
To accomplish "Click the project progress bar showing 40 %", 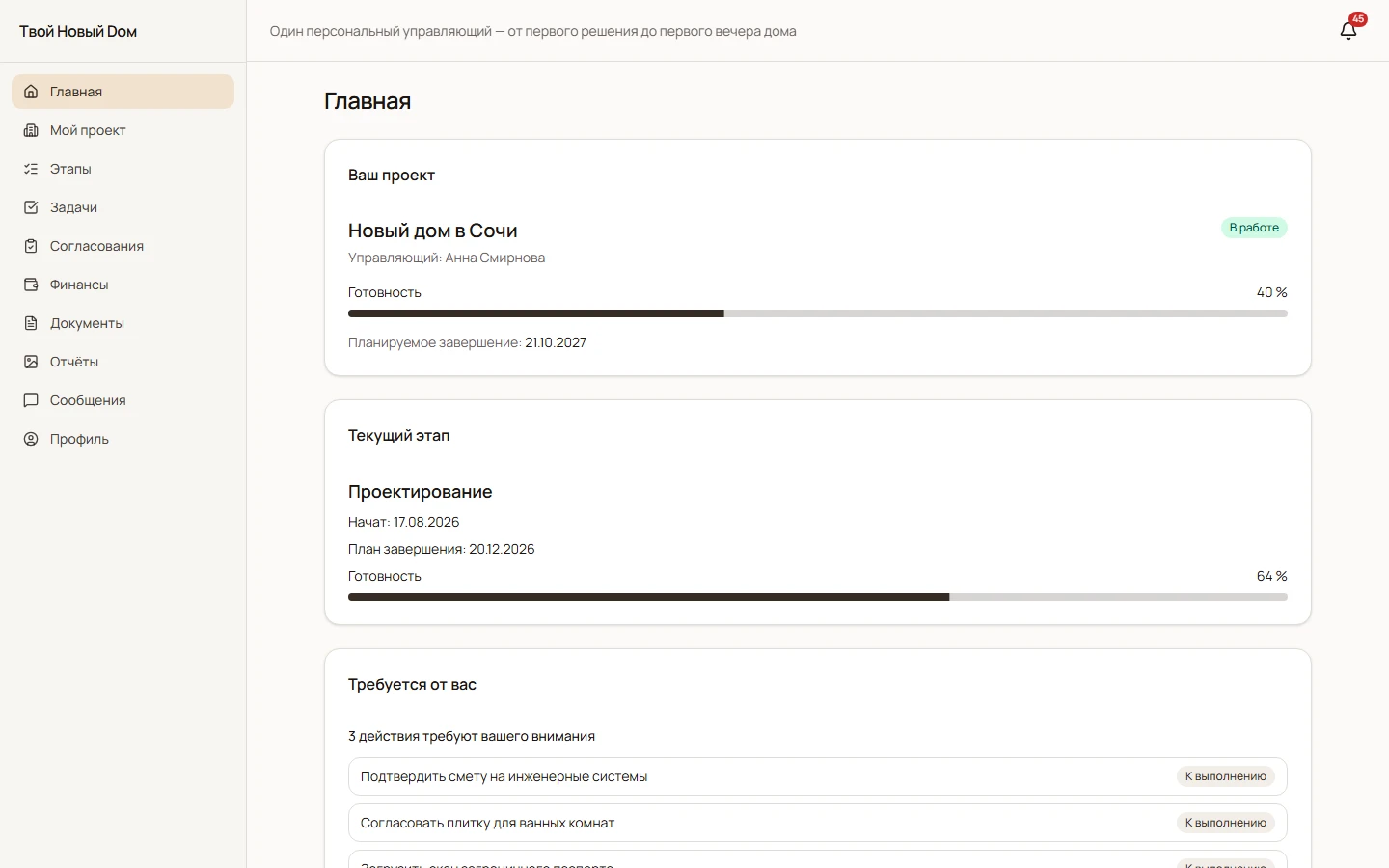I will tap(818, 313).
